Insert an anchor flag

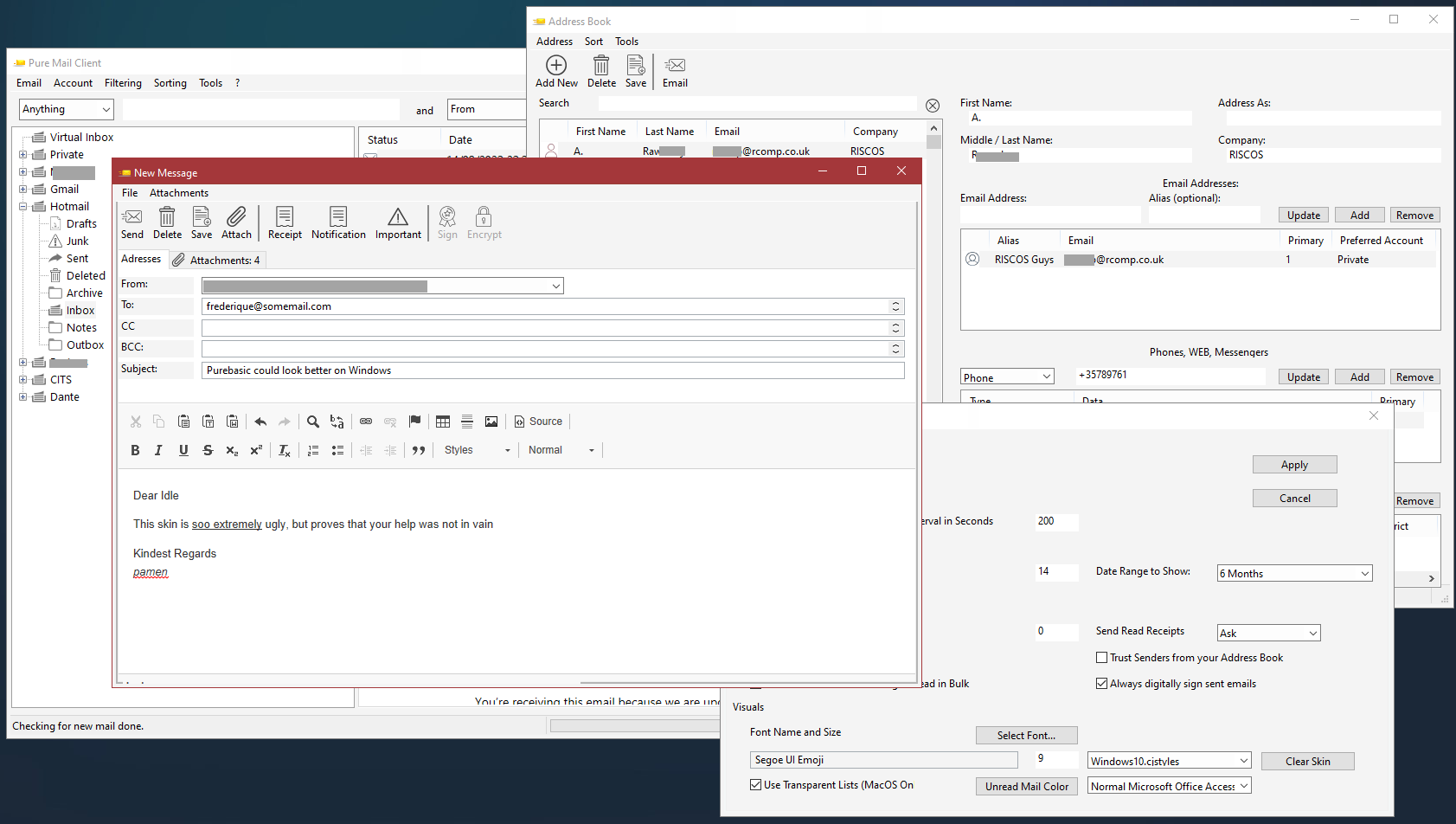414,422
